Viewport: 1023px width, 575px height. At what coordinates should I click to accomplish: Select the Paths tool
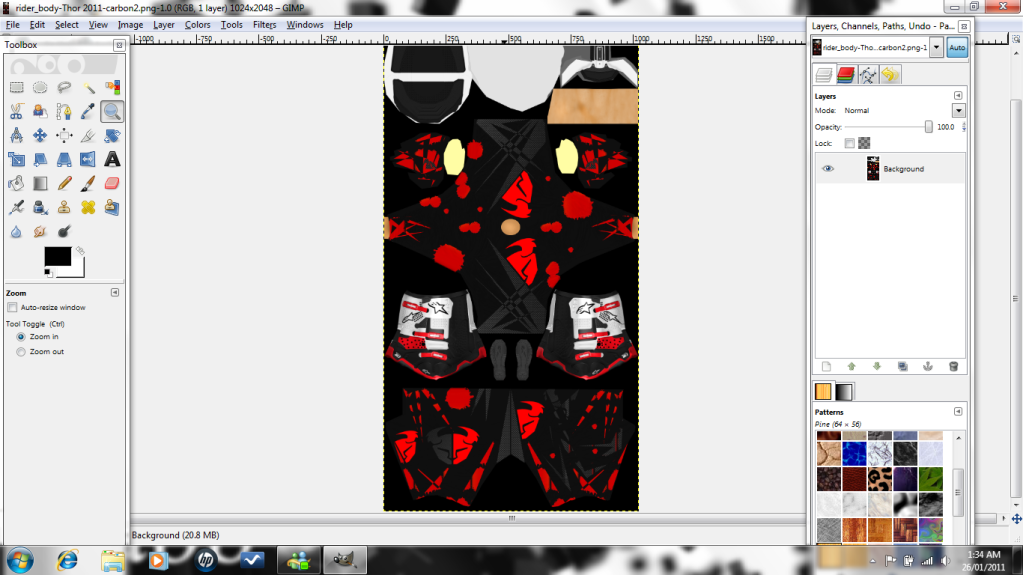pos(64,112)
